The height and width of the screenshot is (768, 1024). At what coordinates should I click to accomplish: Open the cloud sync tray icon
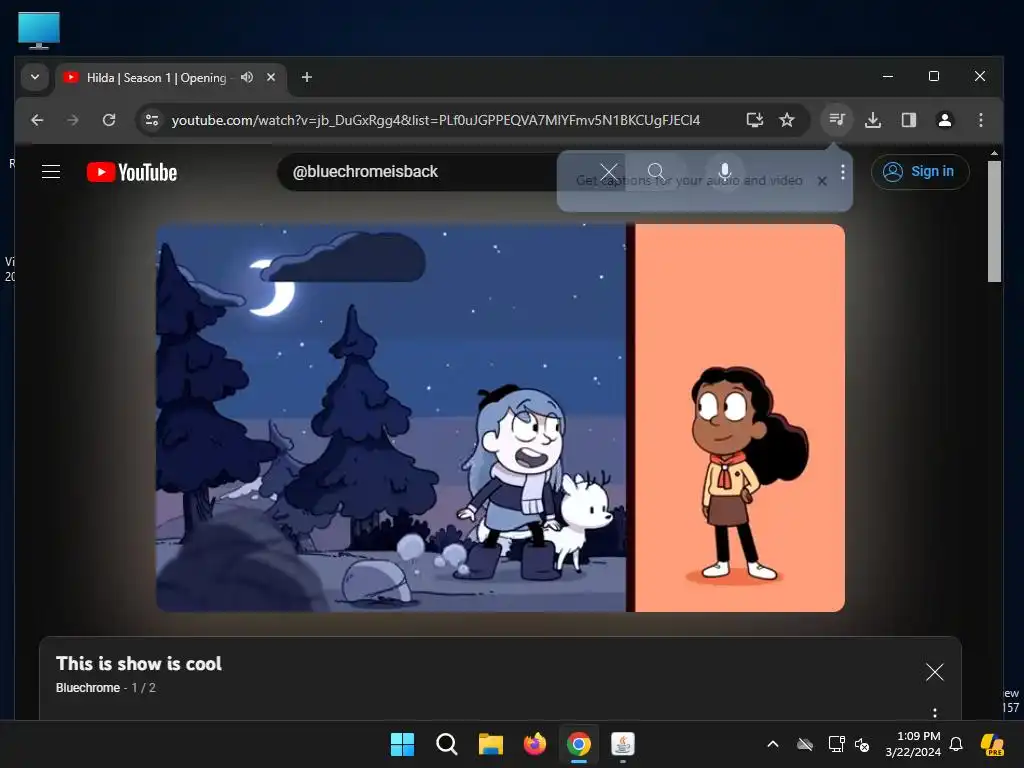[x=805, y=744]
